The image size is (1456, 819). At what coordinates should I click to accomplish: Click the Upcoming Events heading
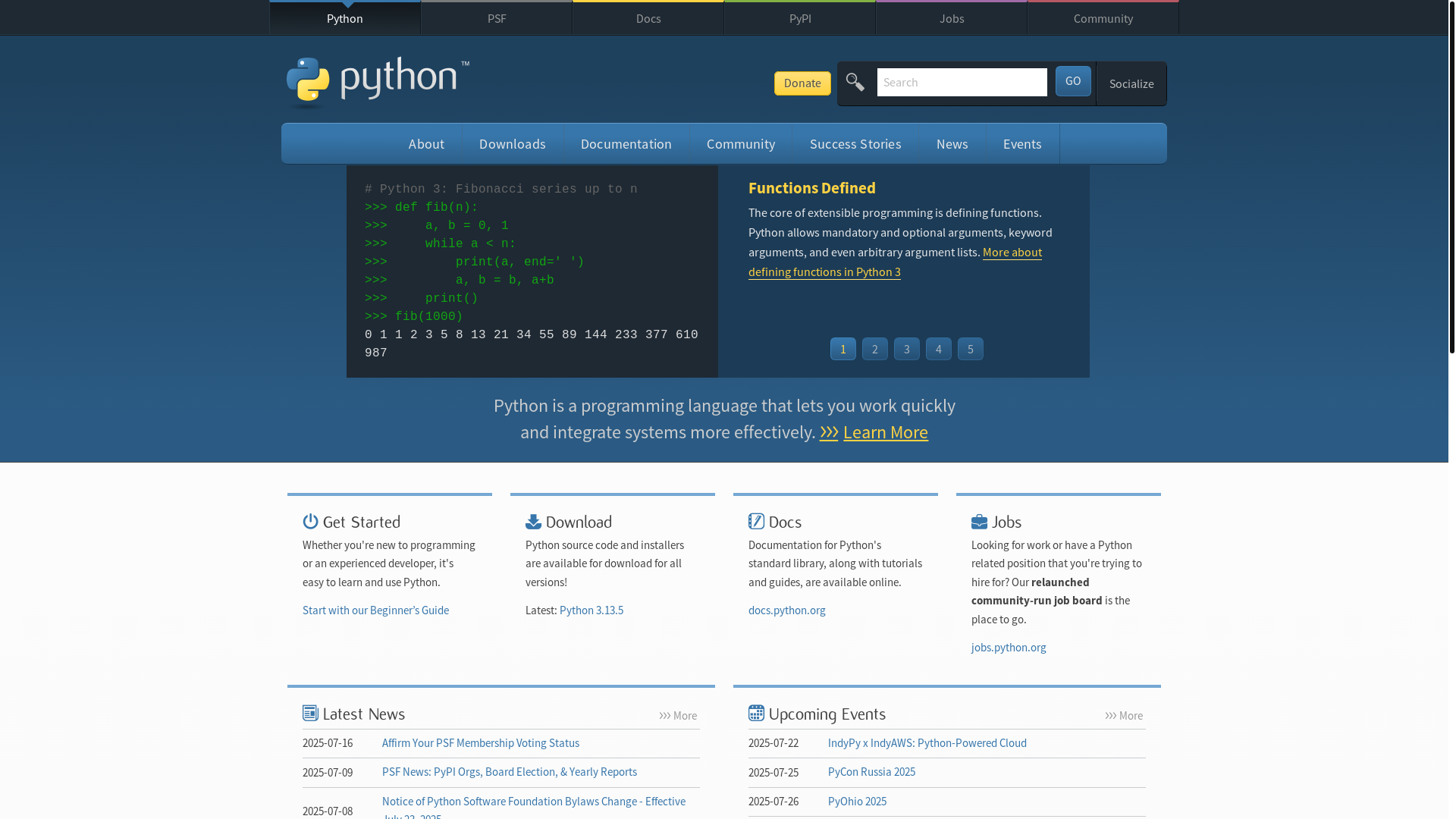click(827, 714)
